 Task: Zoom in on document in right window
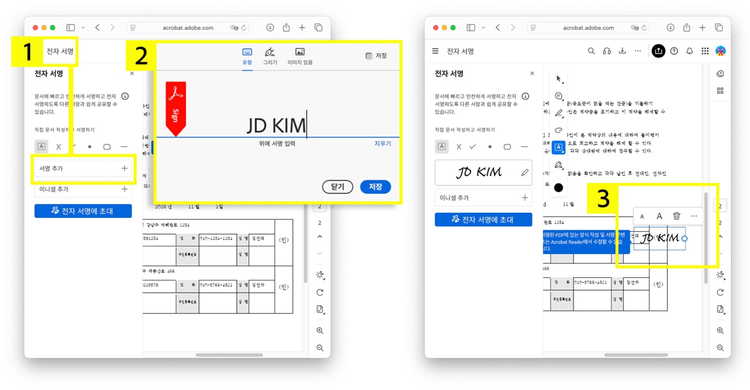tap(720, 331)
